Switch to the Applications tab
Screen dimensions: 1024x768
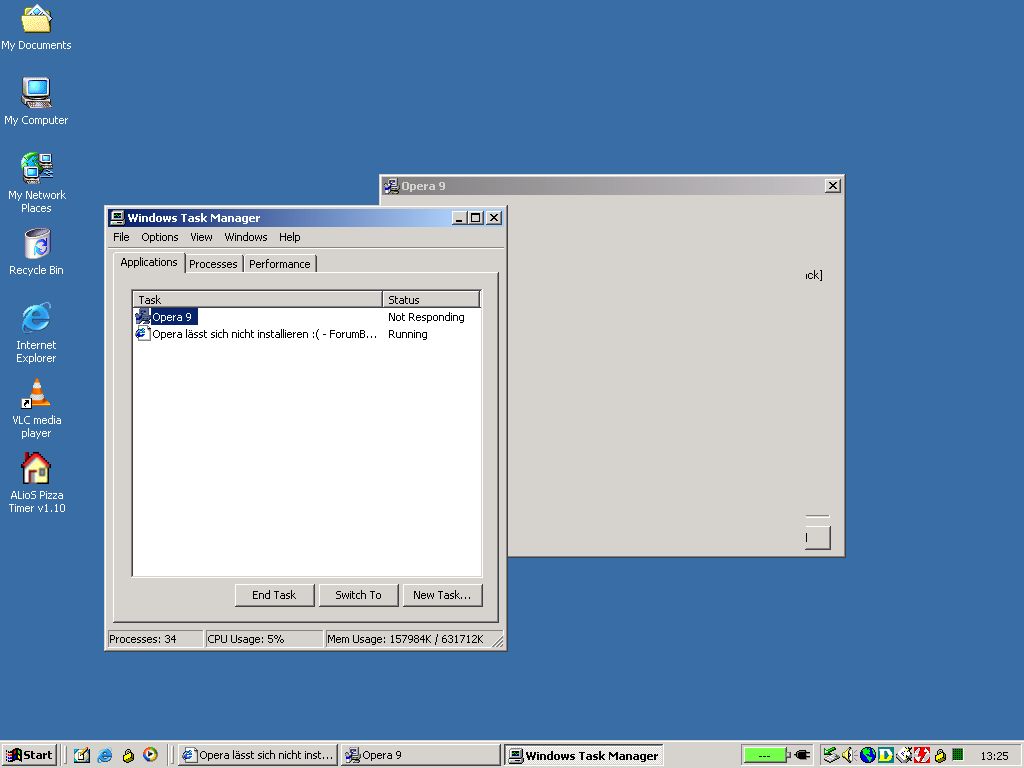click(x=149, y=262)
